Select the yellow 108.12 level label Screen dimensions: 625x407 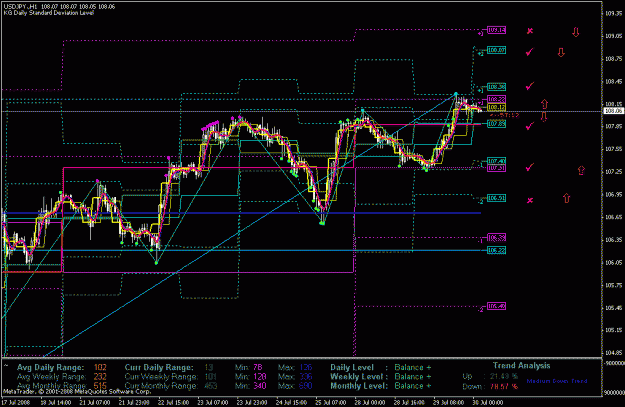pyautogui.click(x=497, y=107)
